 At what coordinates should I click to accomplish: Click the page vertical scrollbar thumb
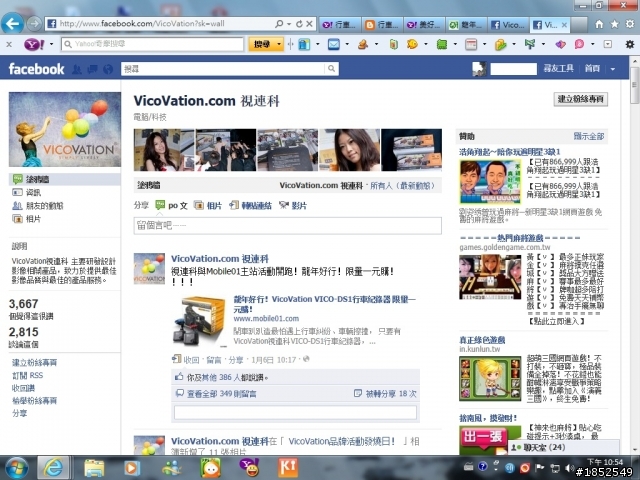634,85
